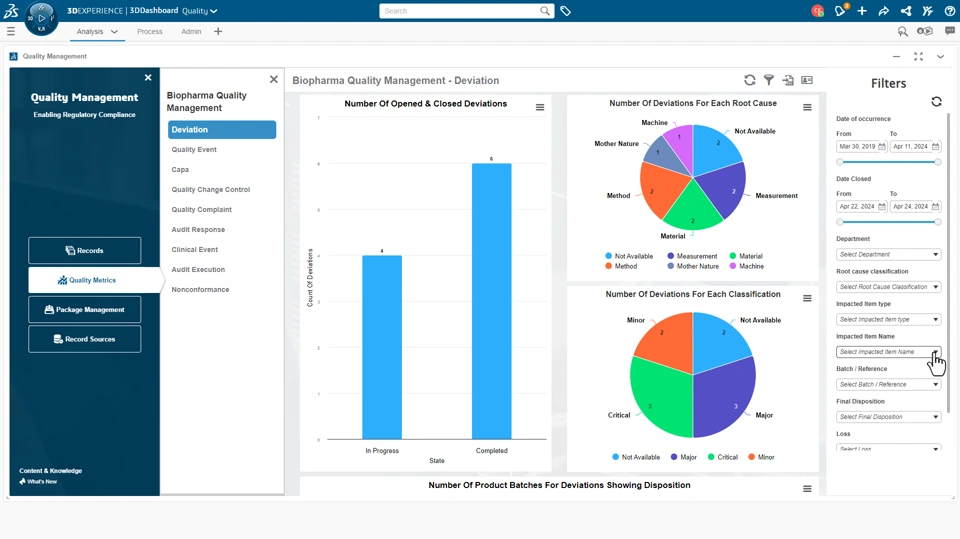The image size is (960, 539).
Task: Close the Quality Management dark panel
Action: [x=148, y=78]
